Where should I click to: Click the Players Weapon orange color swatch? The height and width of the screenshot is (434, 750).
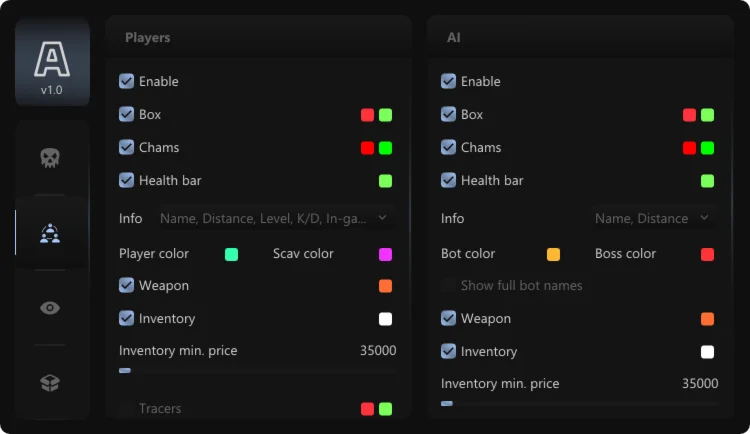(x=385, y=286)
